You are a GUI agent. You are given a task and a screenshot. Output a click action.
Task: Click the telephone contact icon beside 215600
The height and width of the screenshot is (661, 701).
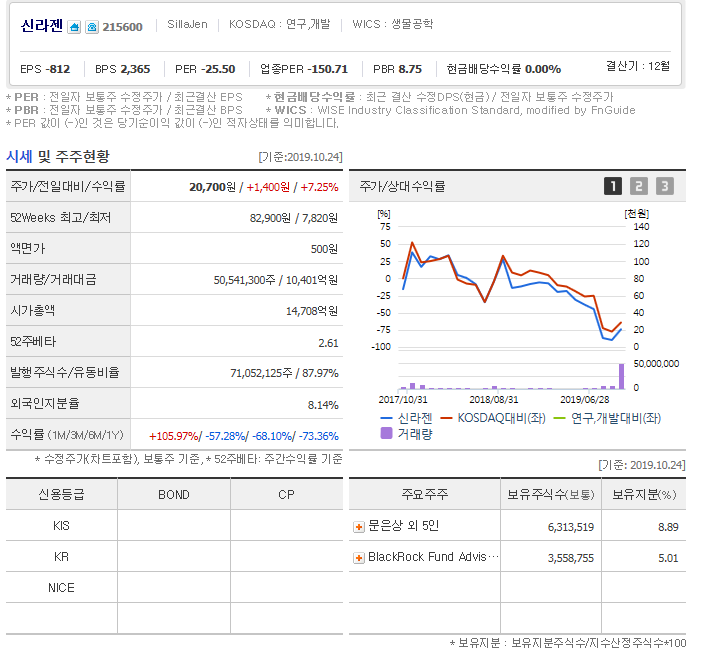tap(92, 27)
